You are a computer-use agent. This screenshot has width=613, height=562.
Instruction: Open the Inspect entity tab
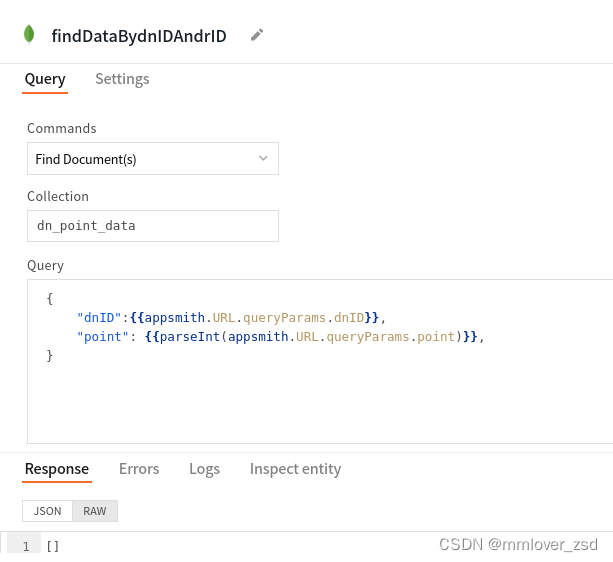pos(295,469)
